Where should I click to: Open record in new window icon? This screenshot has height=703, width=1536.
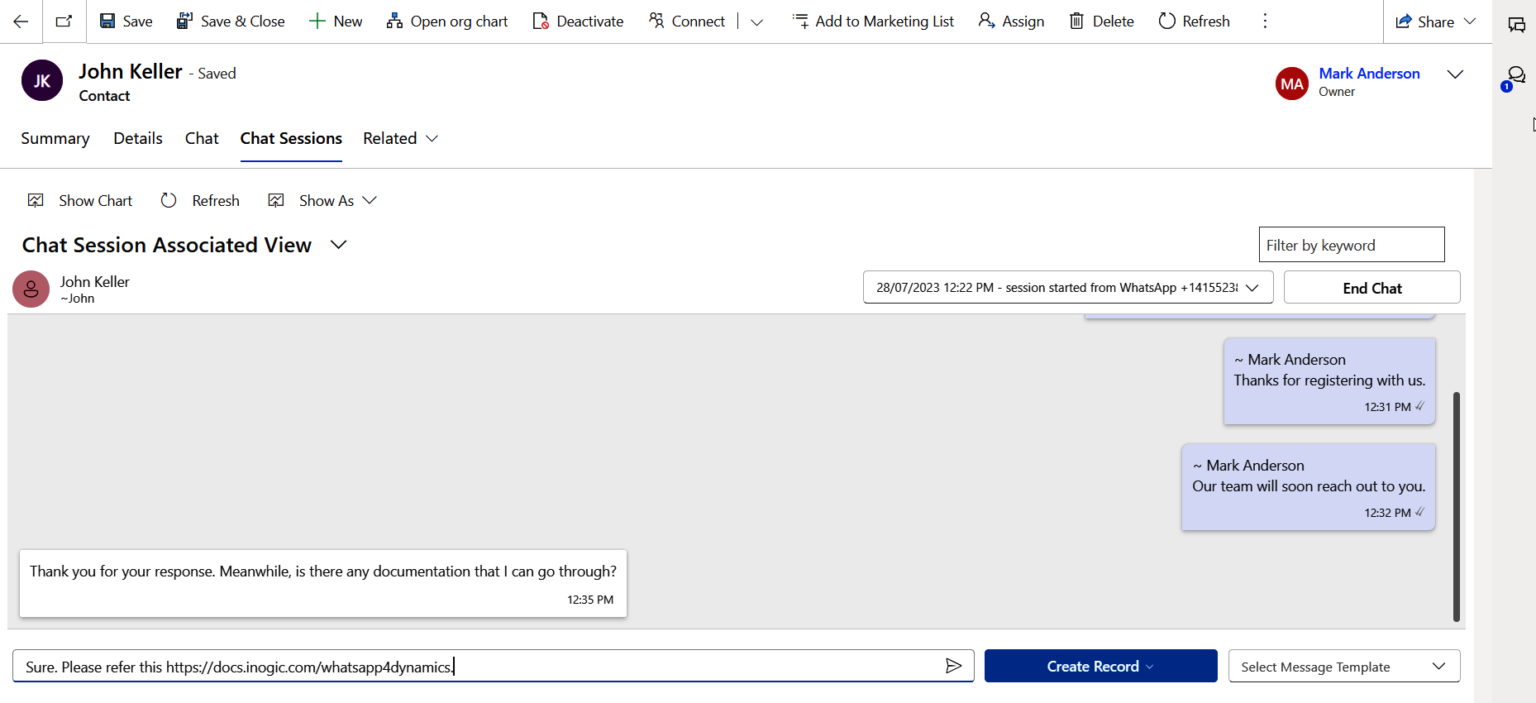(64, 21)
